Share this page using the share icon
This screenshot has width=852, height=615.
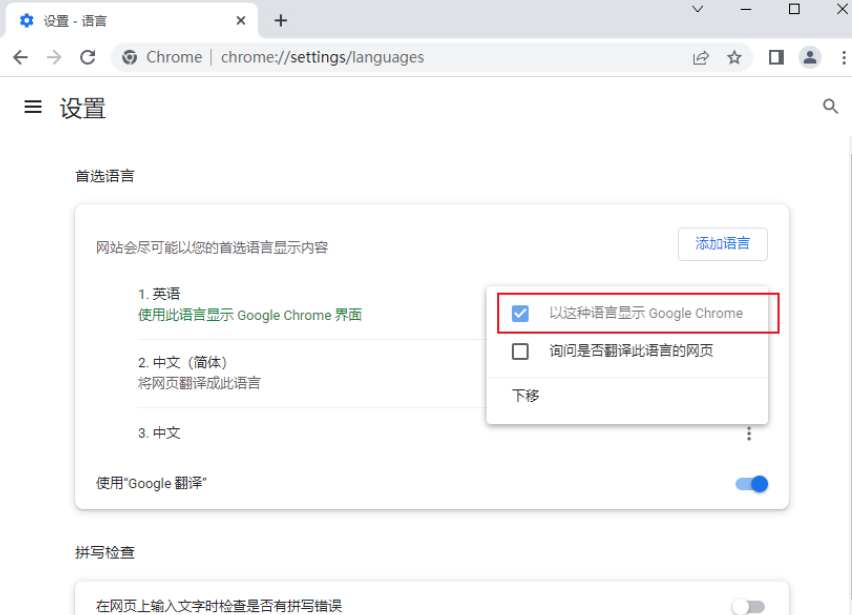pos(701,57)
